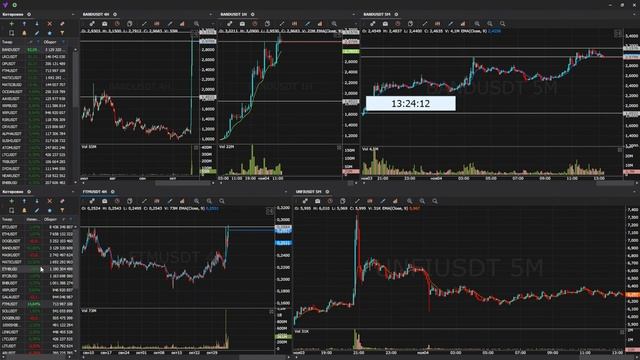This screenshot has width=640, height=360.
Task: Open the BANDUSDT 5M tab's gear settings
Action: pos(396,14)
